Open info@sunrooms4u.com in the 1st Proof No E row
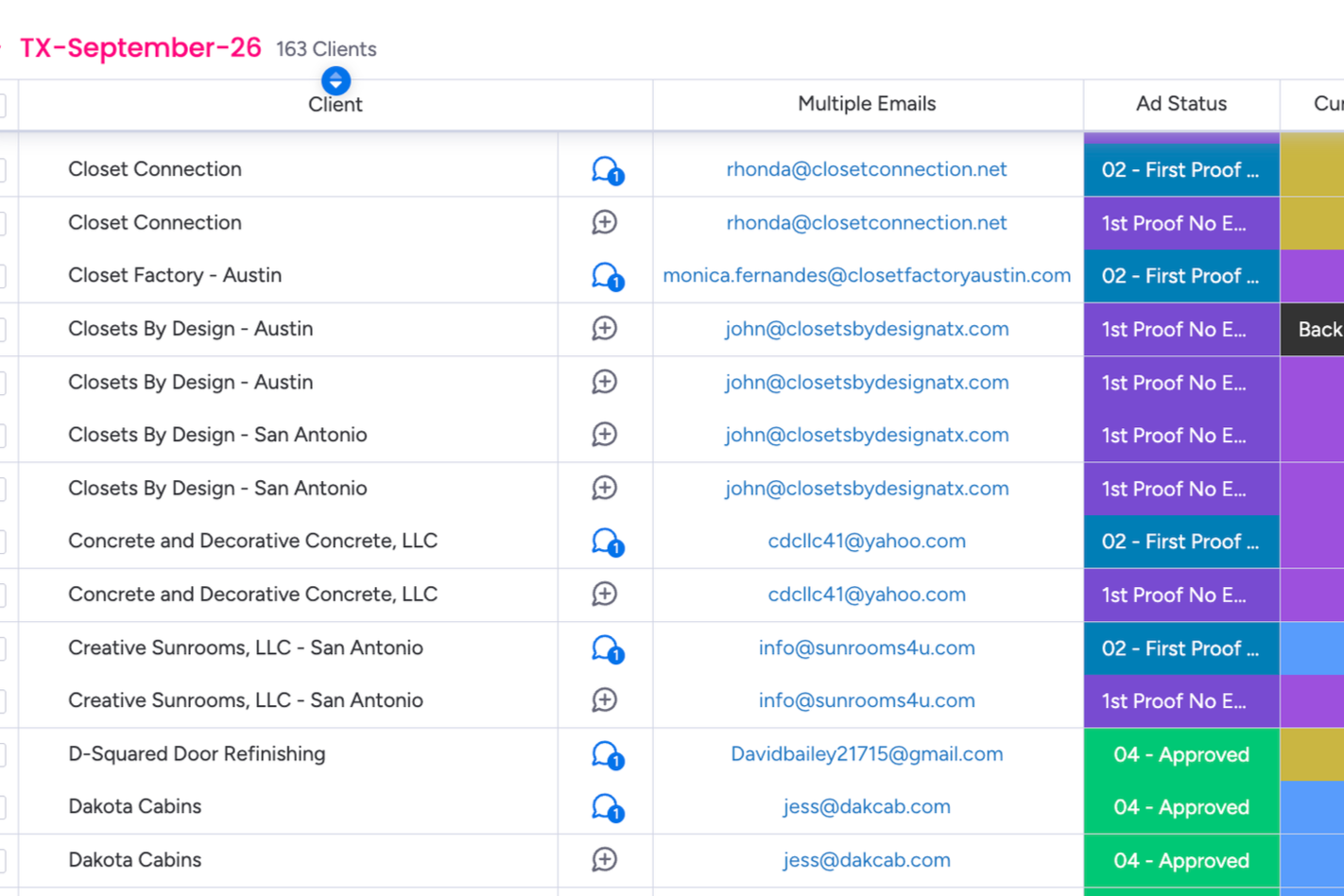 867,700
